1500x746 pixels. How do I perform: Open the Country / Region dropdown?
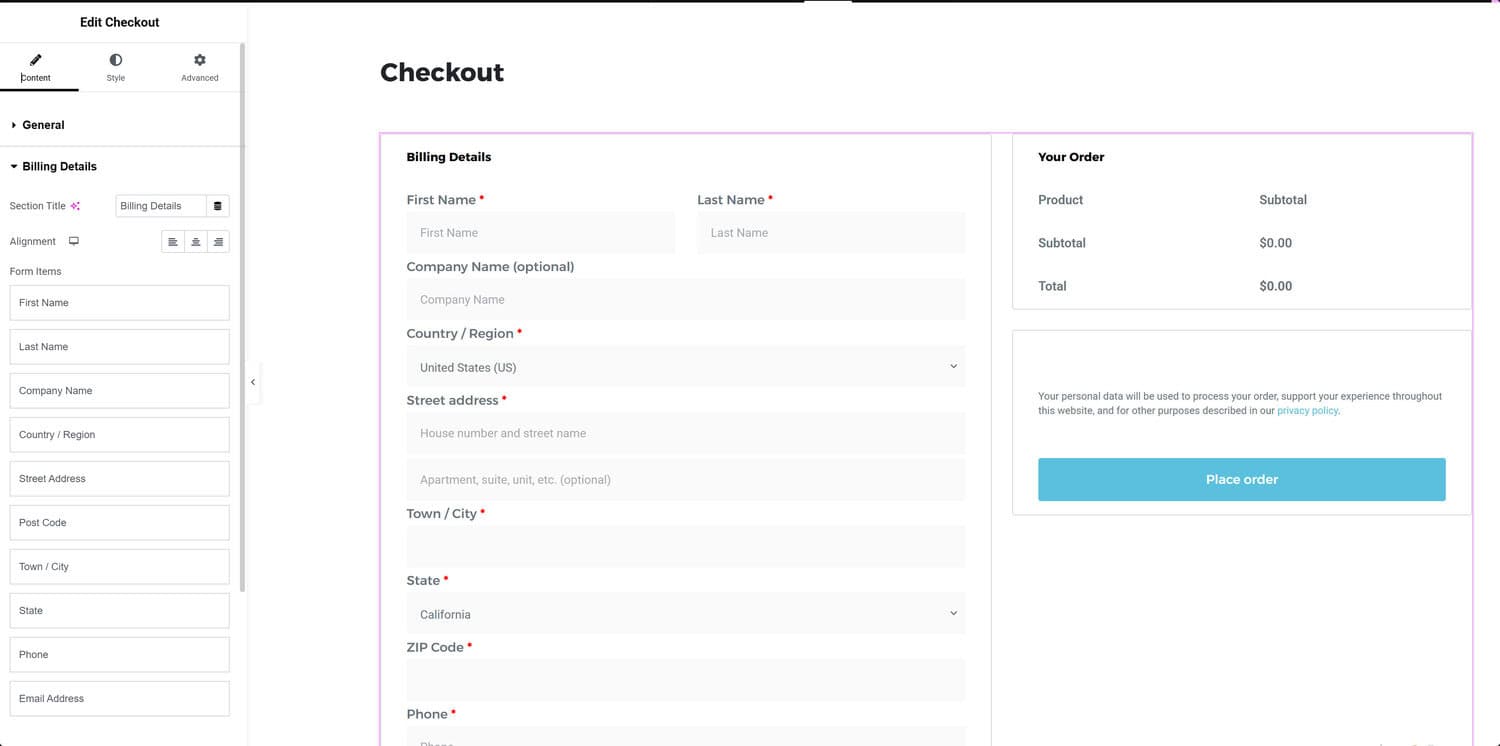(x=686, y=367)
